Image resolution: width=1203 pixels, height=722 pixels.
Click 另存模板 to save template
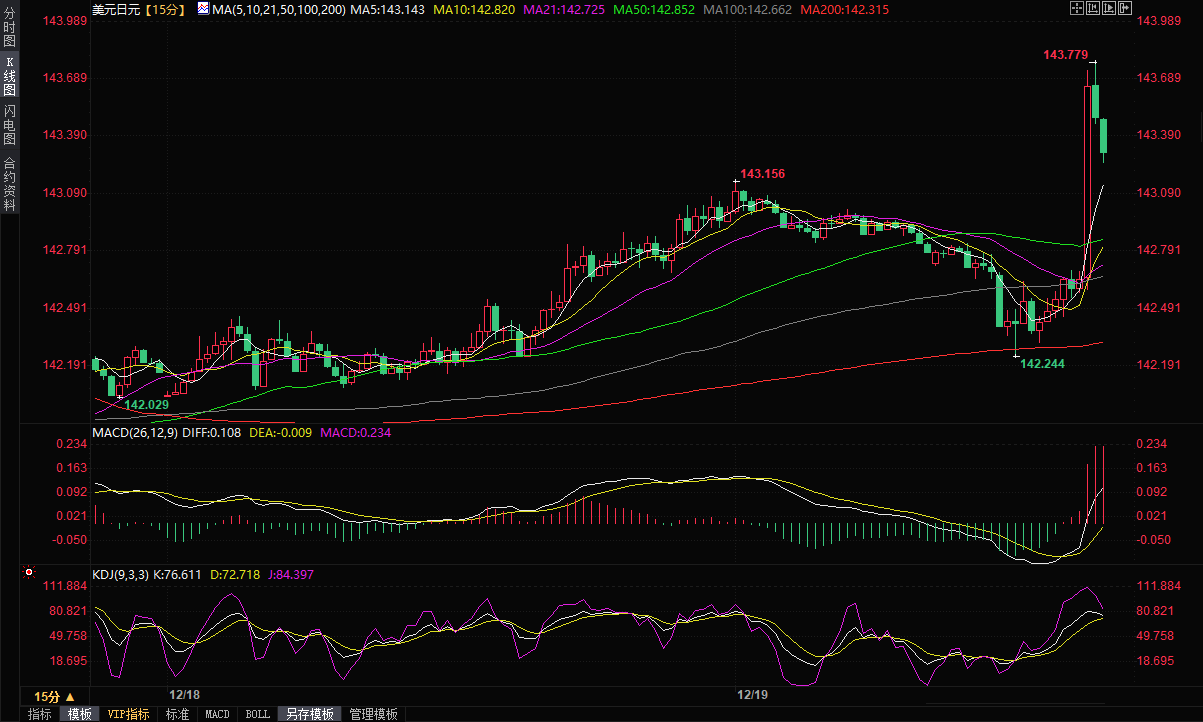click(310, 714)
